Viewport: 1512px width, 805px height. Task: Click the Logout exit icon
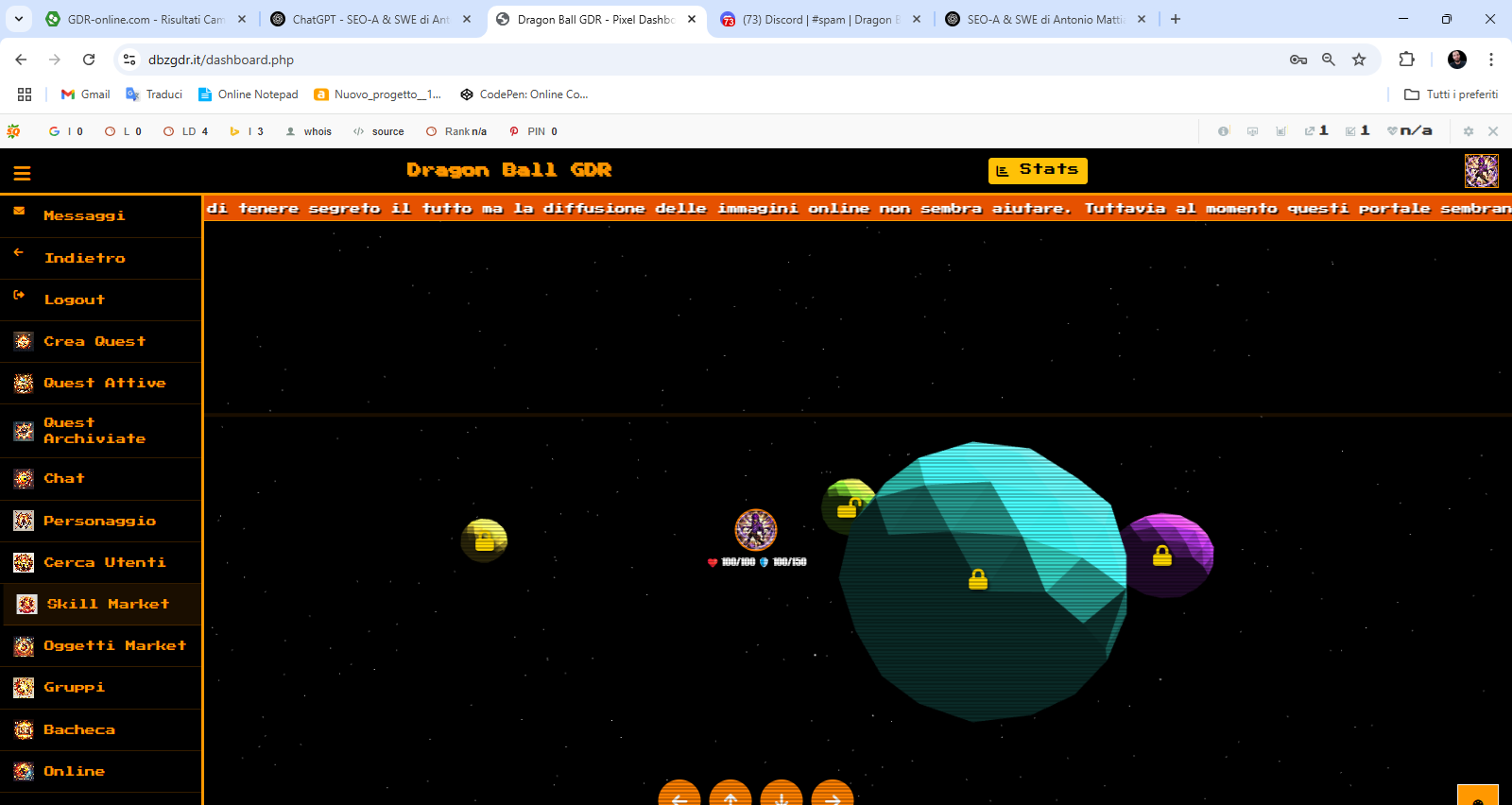pyautogui.click(x=19, y=295)
